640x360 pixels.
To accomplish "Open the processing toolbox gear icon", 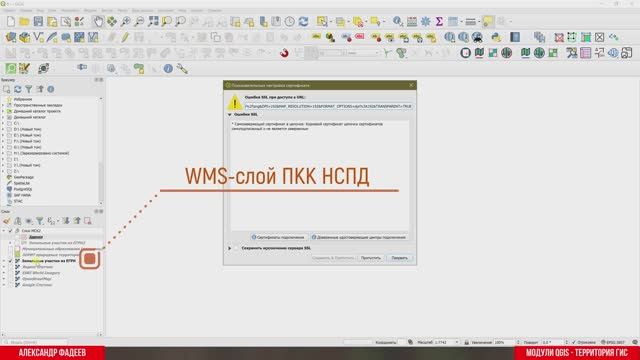I will click(425, 22).
